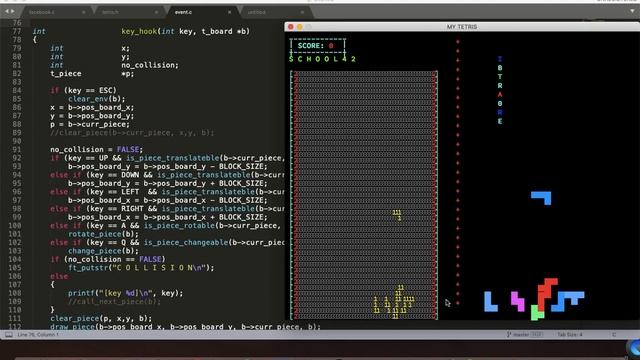Click the MY TETRIS title bar
This screenshot has height=360, width=640.
[462, 27]
